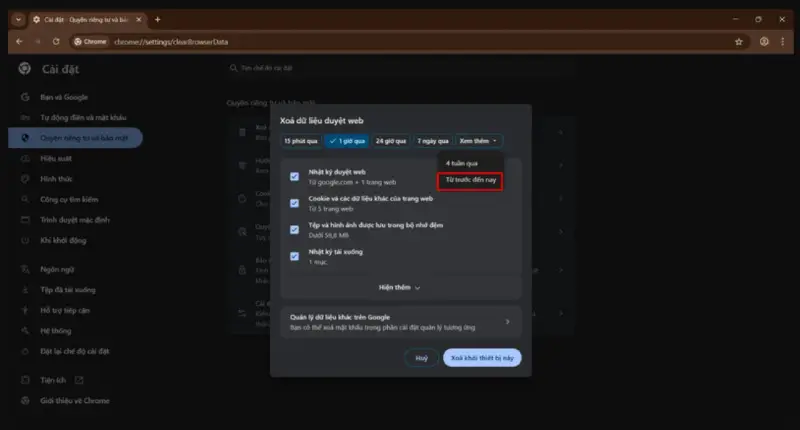This screenshot has height=430, width=800.
Task: Open the Xem thêm time range dropdown
Action: tap(479, 141)
